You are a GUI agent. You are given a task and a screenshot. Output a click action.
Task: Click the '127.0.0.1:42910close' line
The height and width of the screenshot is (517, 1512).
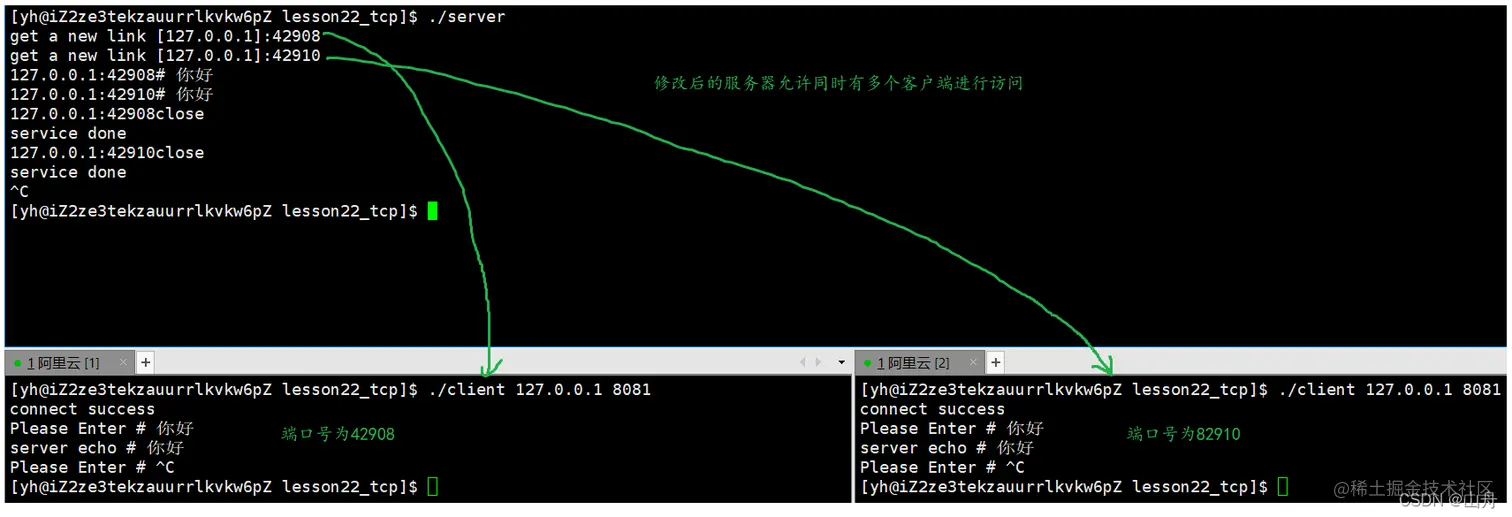click(107, 153)
